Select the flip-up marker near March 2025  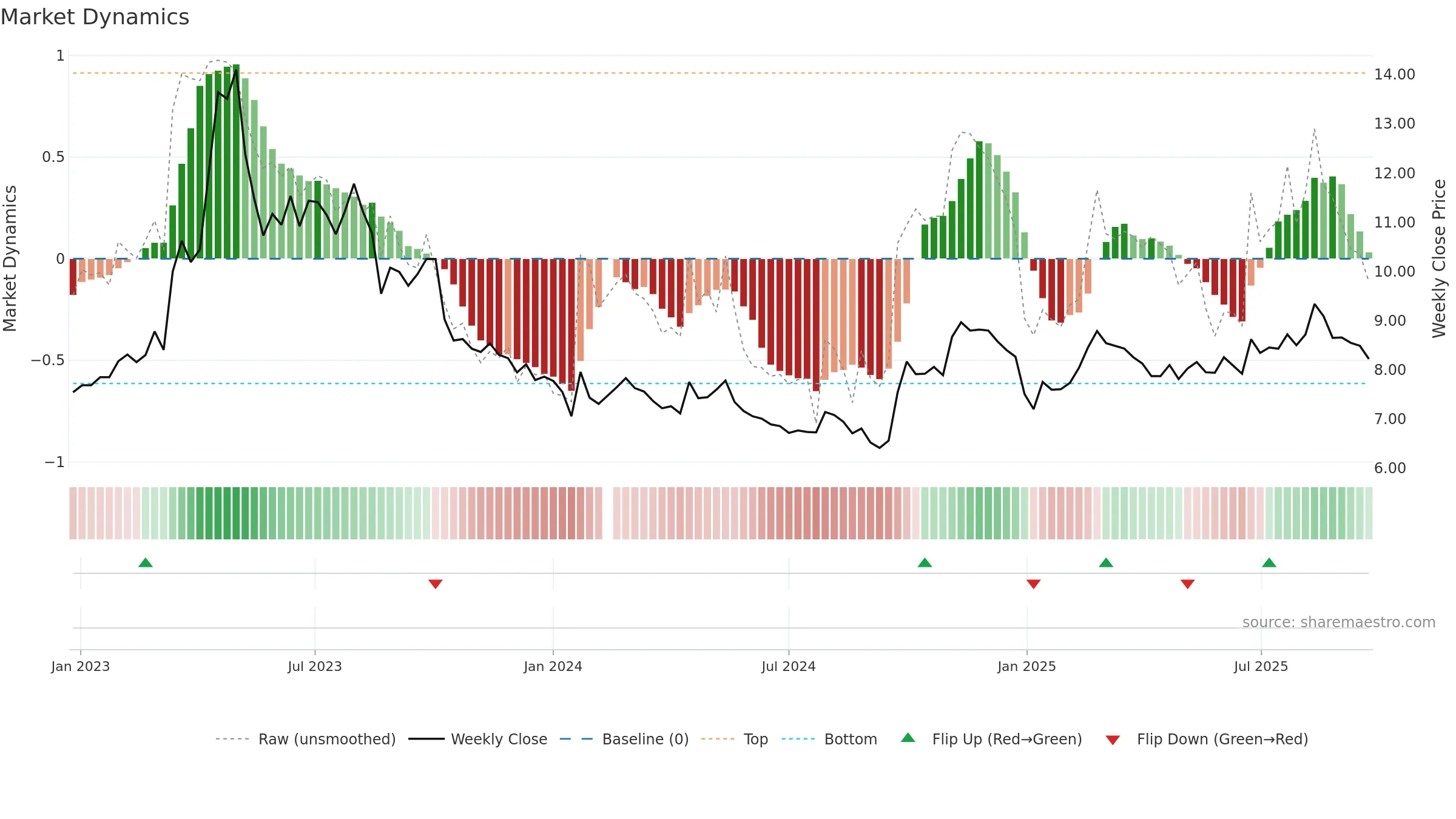[1106, 562]
